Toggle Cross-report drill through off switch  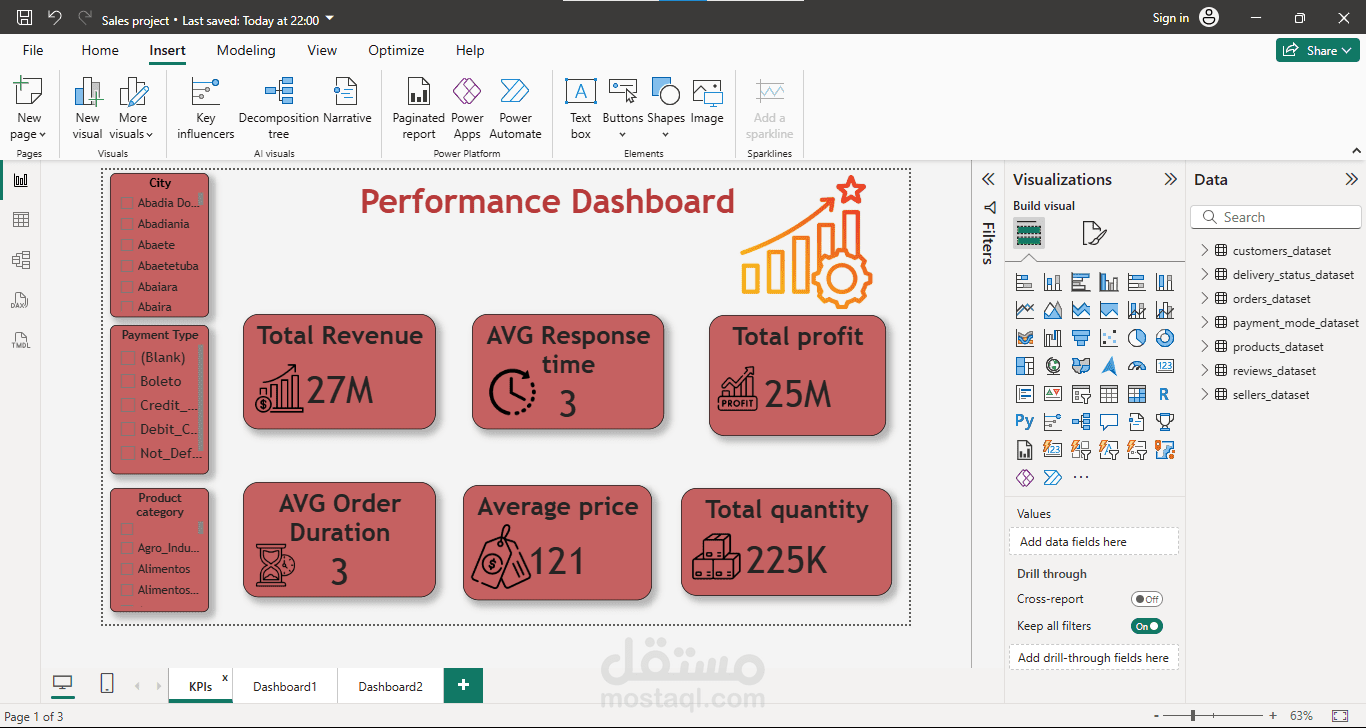pyautogui.click(x=1146, y=599)
